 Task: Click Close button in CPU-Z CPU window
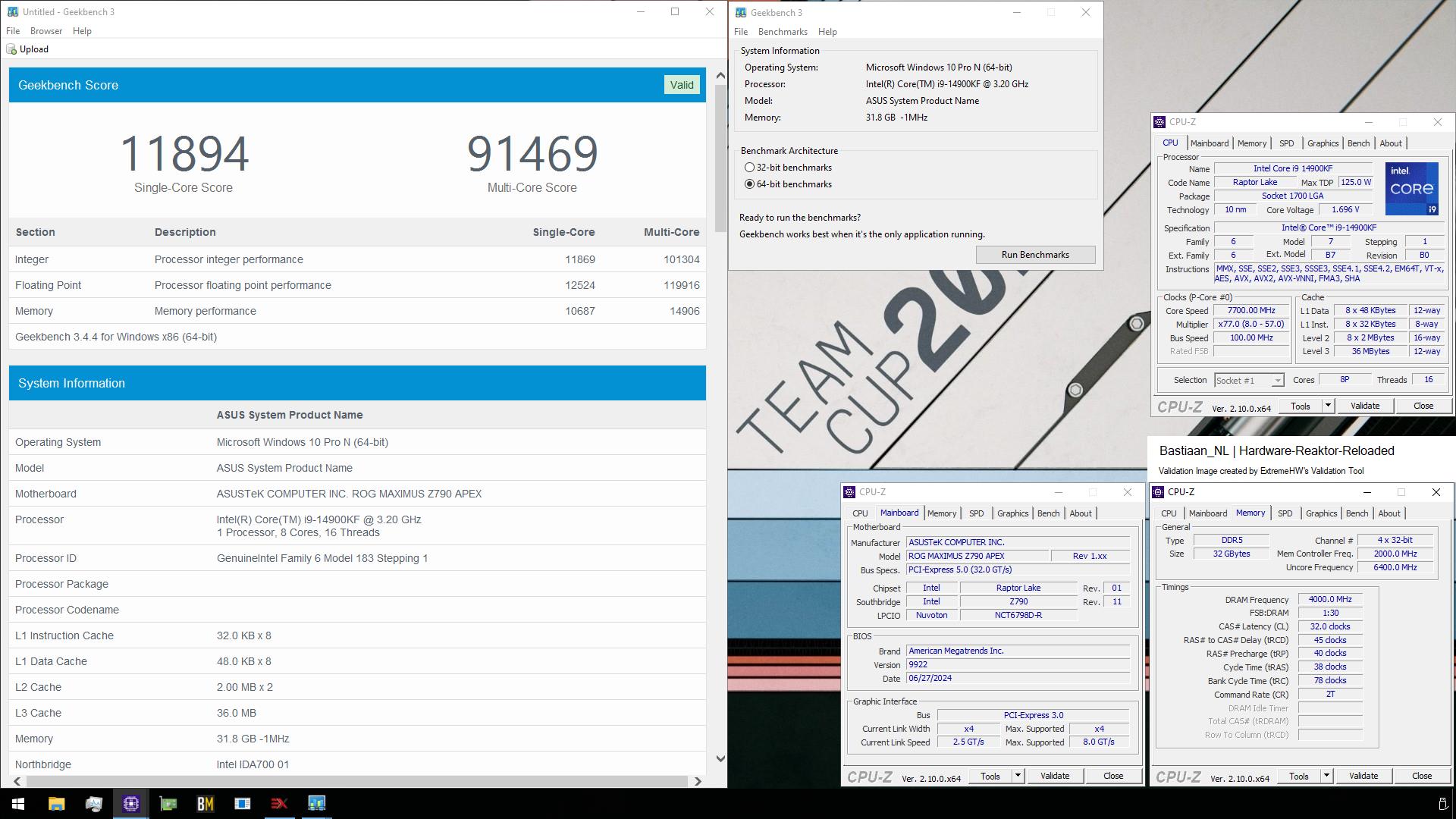[1423, 406]
